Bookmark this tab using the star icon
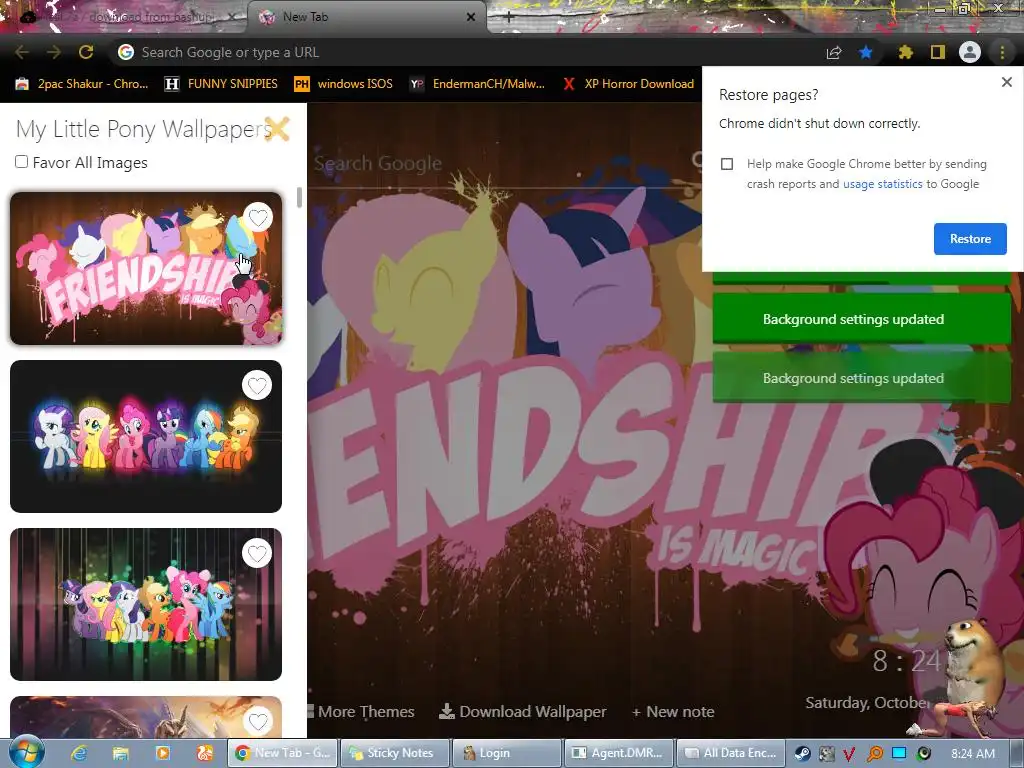 [866, 52]
